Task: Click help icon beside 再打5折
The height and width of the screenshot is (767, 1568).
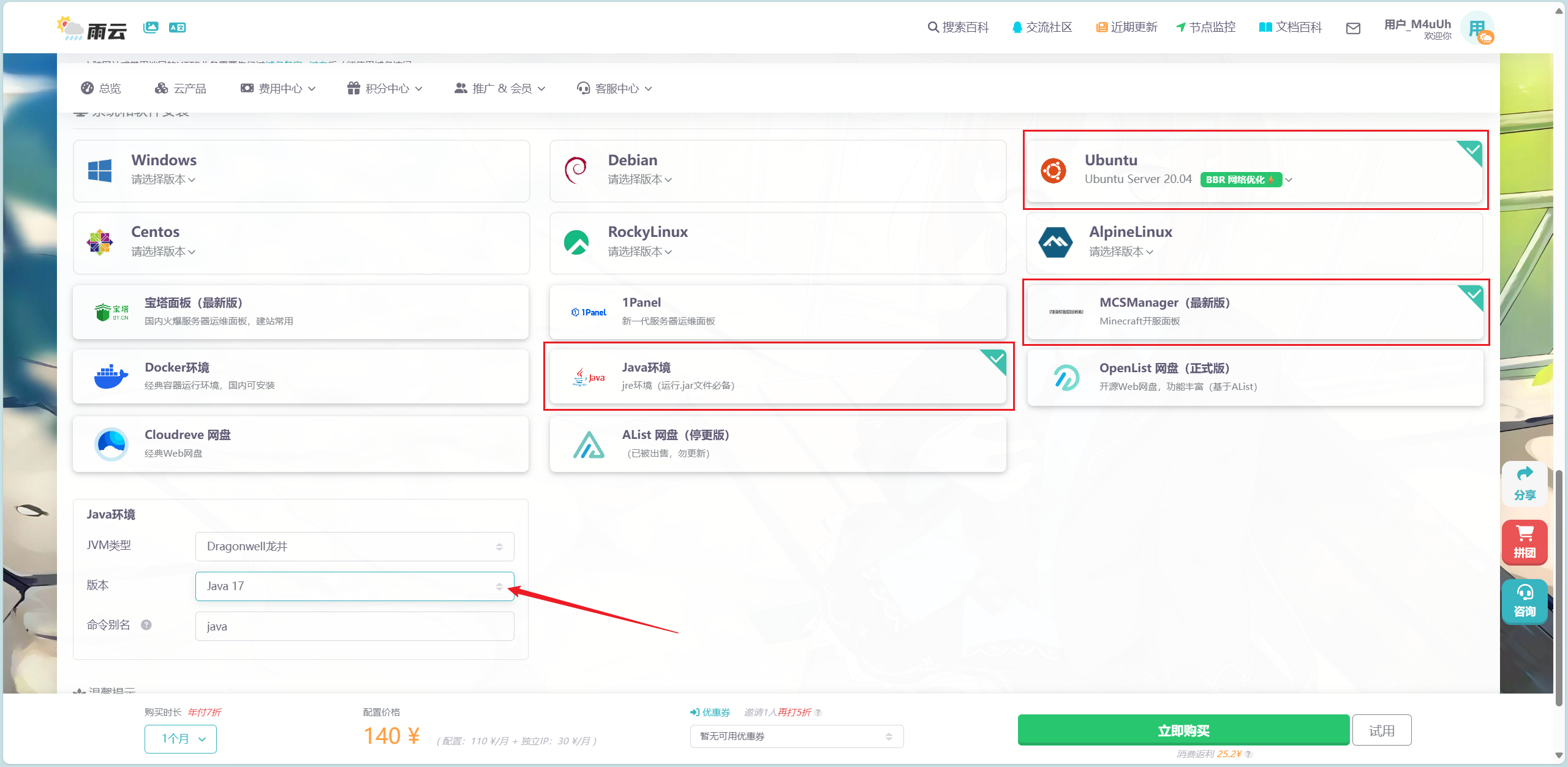Action: pyautogui.click(x=818, y=713)
